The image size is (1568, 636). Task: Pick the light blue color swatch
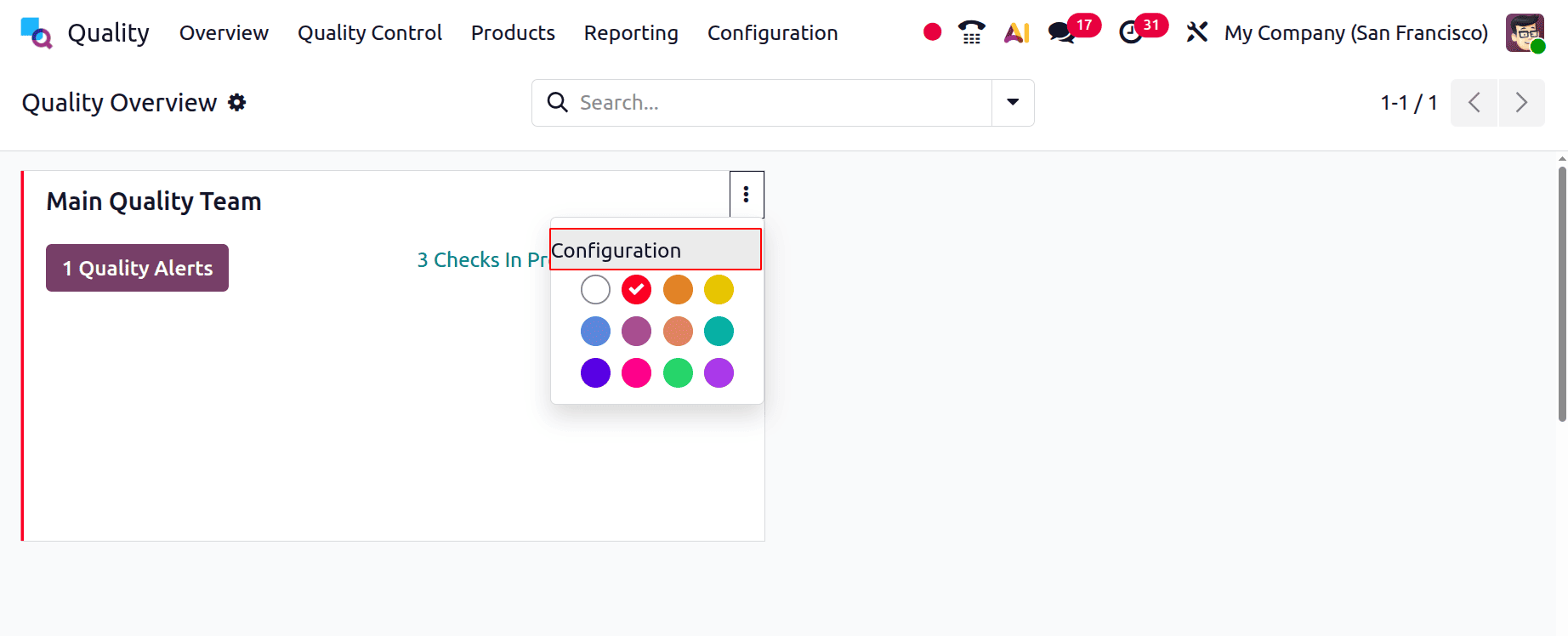coord(595,332)
